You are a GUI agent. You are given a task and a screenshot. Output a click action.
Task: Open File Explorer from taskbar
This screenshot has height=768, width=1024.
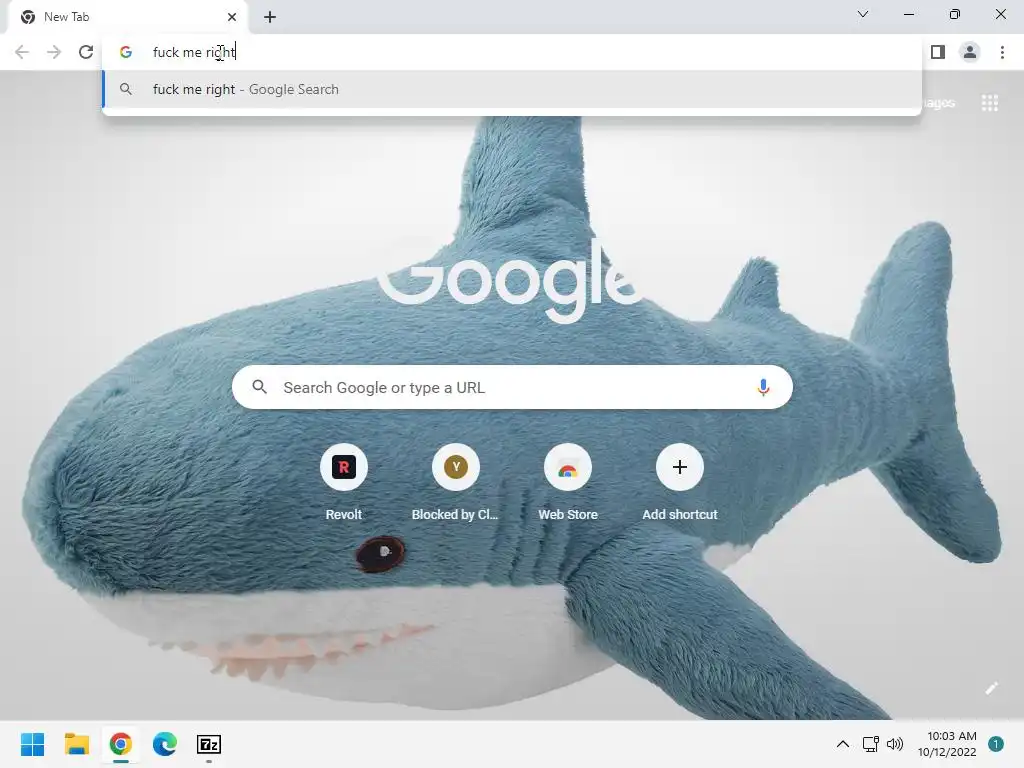click(76, 744)
